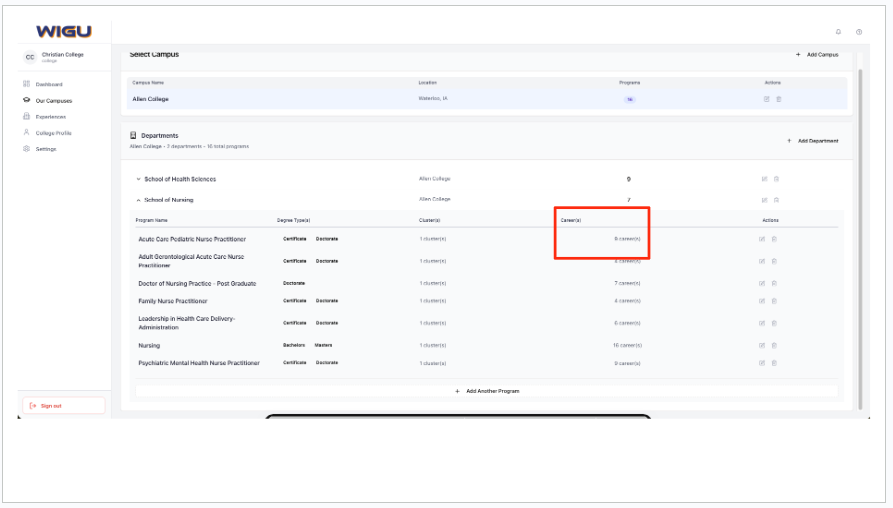Go to Experiences in the sidebar
Viewport: 893px width, 508px height.
coord(50,116)
